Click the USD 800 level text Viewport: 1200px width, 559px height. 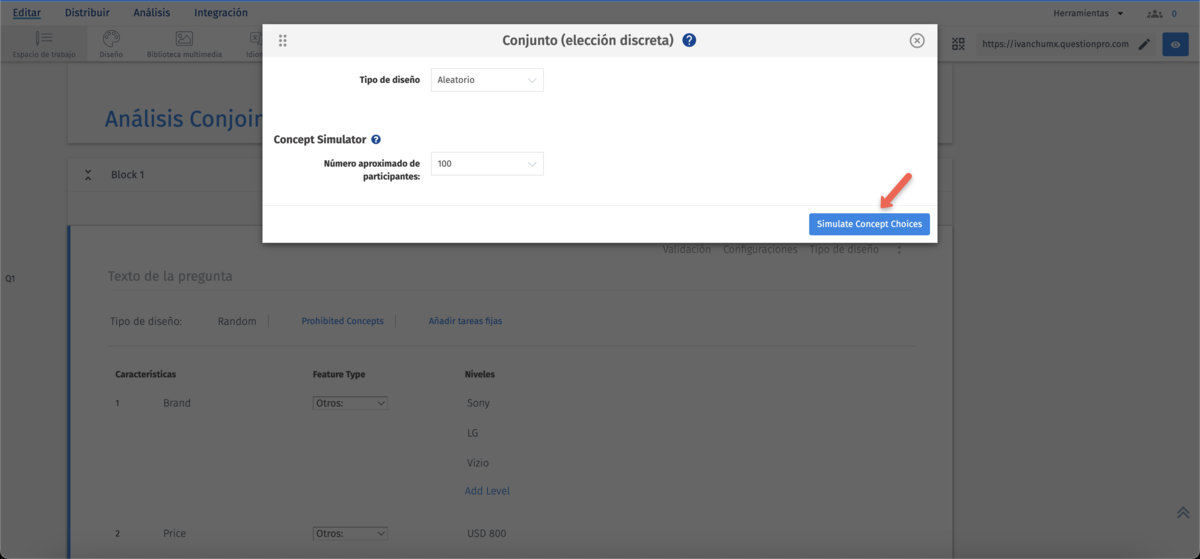tap(486, 533)
